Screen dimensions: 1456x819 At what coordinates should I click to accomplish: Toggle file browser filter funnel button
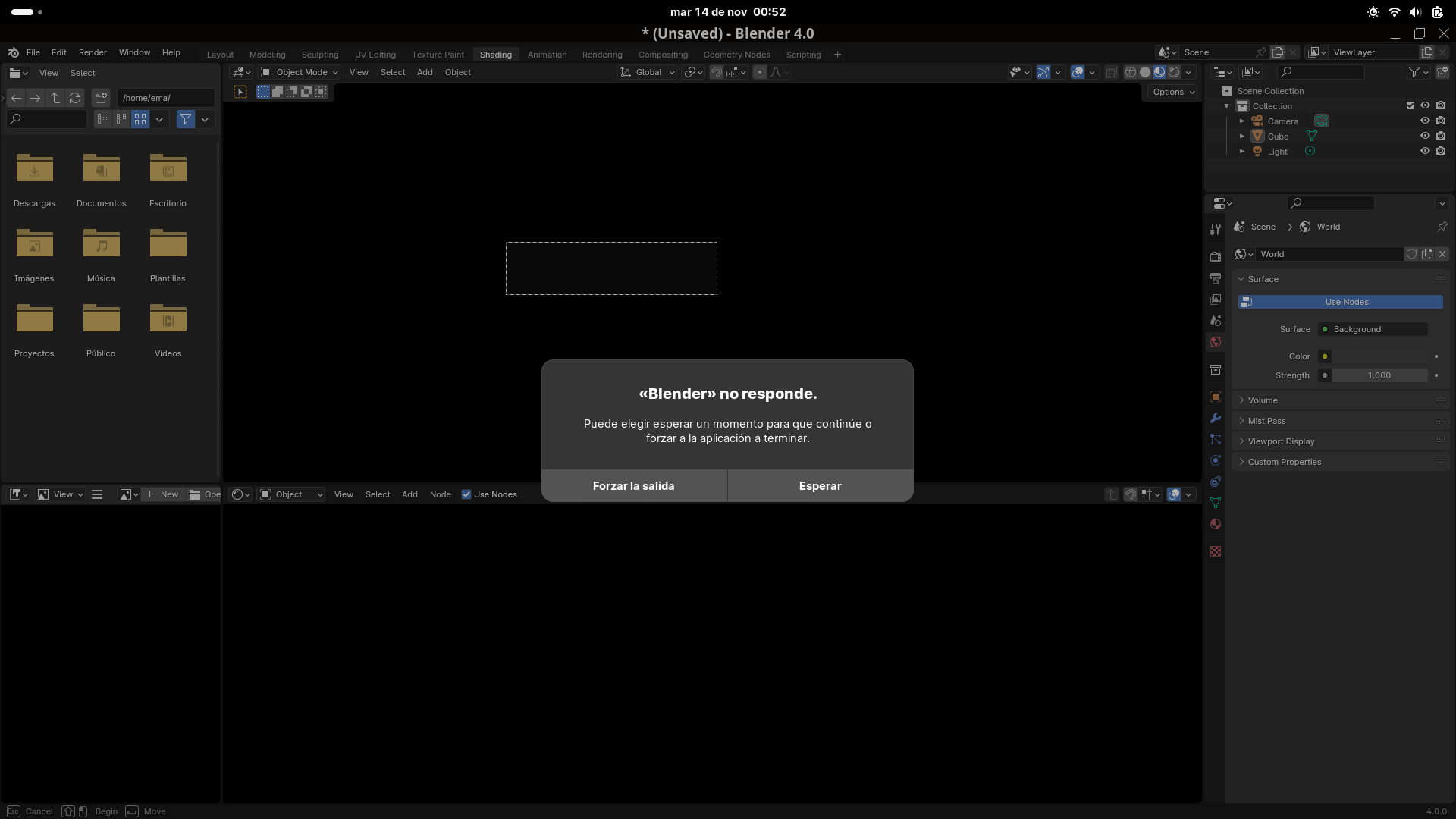186,119
